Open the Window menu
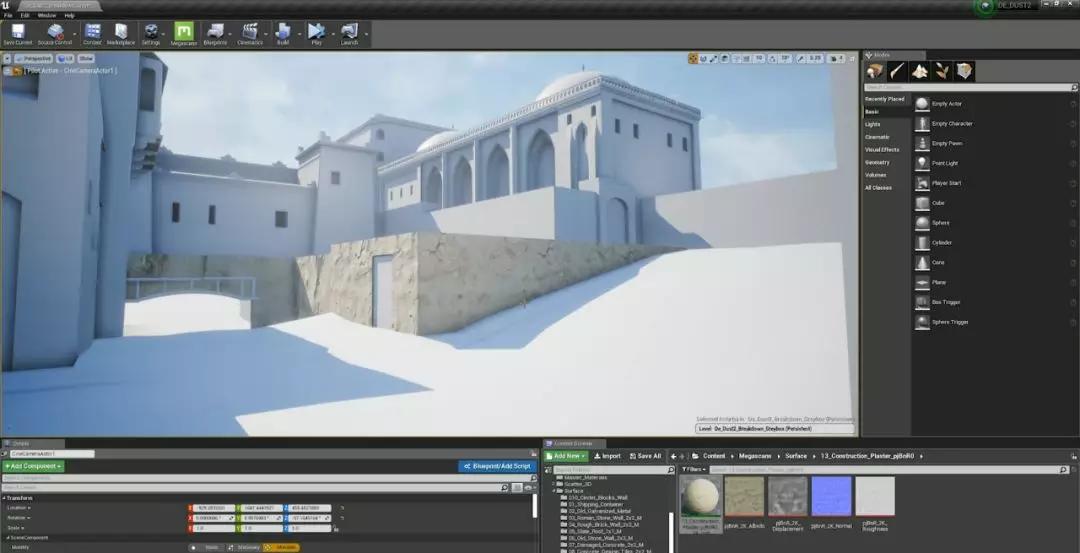The width and height of the screenshot is (1080, 553). [x=47, y=15]
